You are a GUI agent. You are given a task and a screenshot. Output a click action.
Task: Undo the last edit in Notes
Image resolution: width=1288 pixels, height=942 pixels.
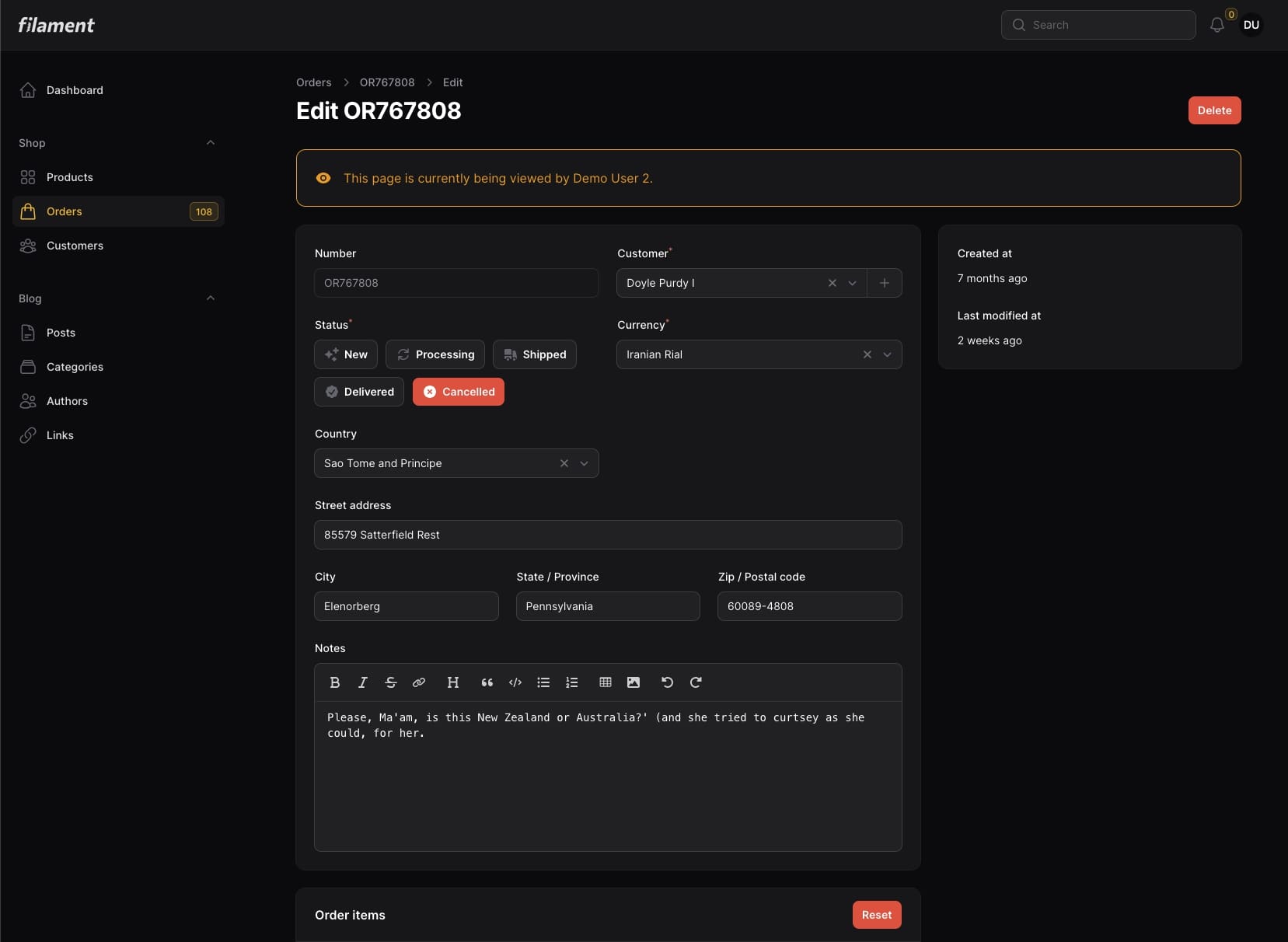pos(666,682)
